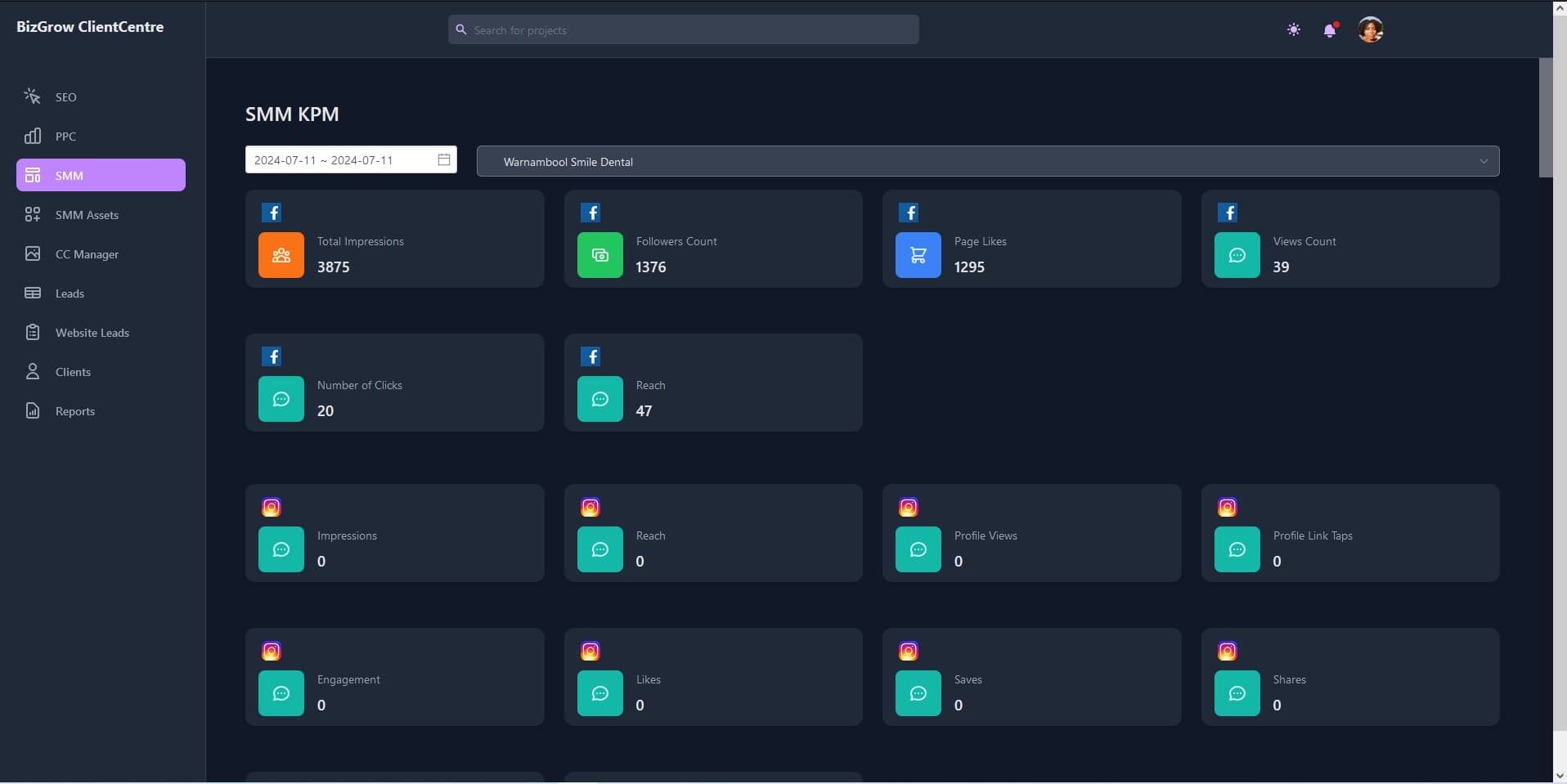The image size is (1567, 784).
Task: Open the user profile avatar
Action: [1371, 29]
